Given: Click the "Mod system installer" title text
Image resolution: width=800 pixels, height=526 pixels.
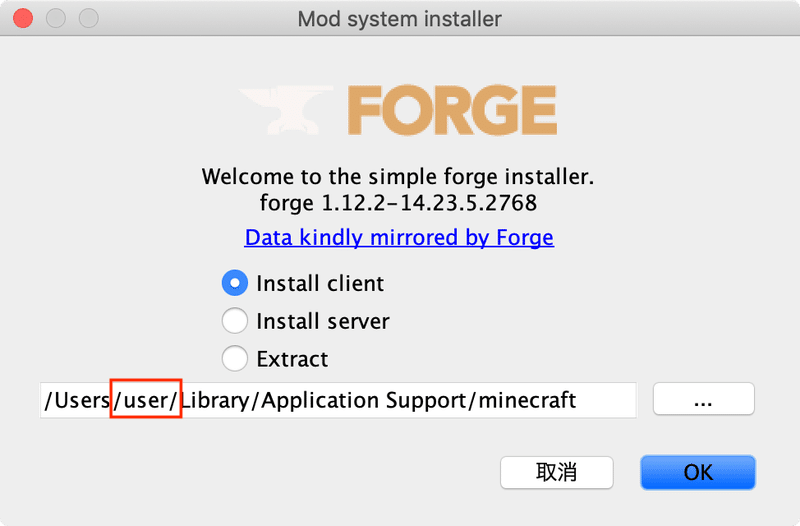Looking at the screenshot, I should tap(400, 19).
